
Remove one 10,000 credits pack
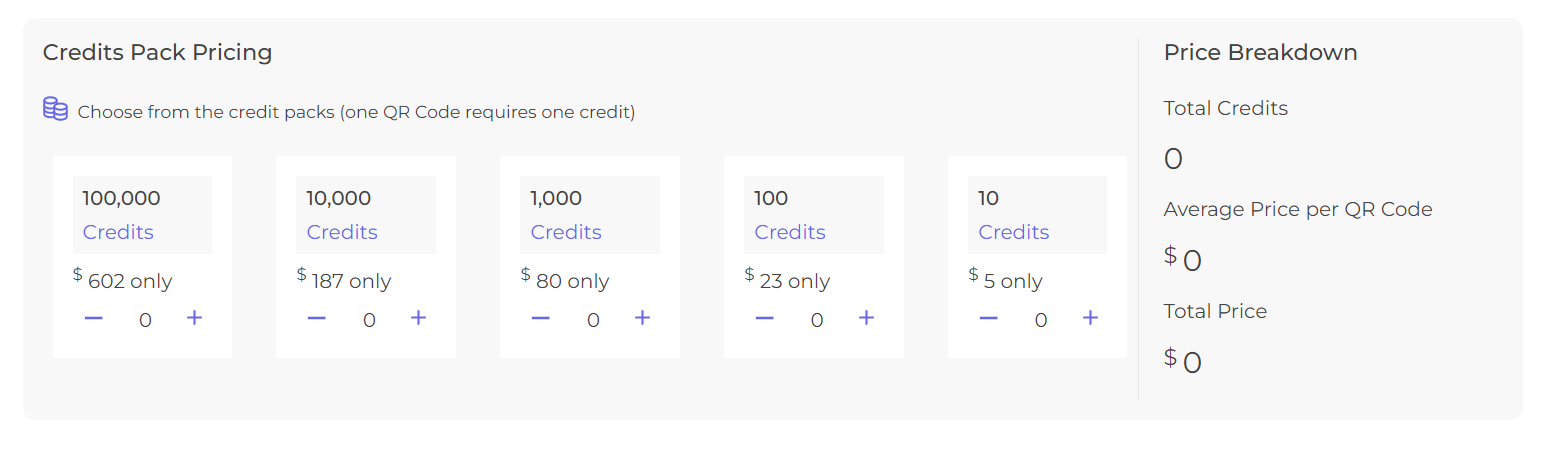tap(317, 318)
